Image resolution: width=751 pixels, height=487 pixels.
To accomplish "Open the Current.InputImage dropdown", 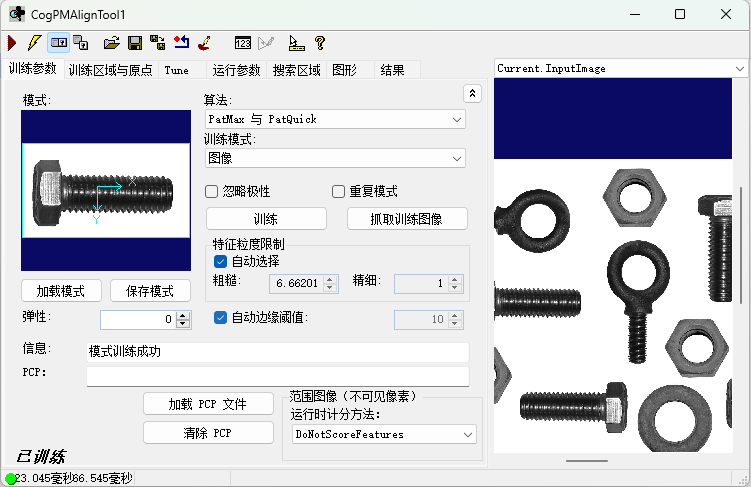I will coord(621,68).
